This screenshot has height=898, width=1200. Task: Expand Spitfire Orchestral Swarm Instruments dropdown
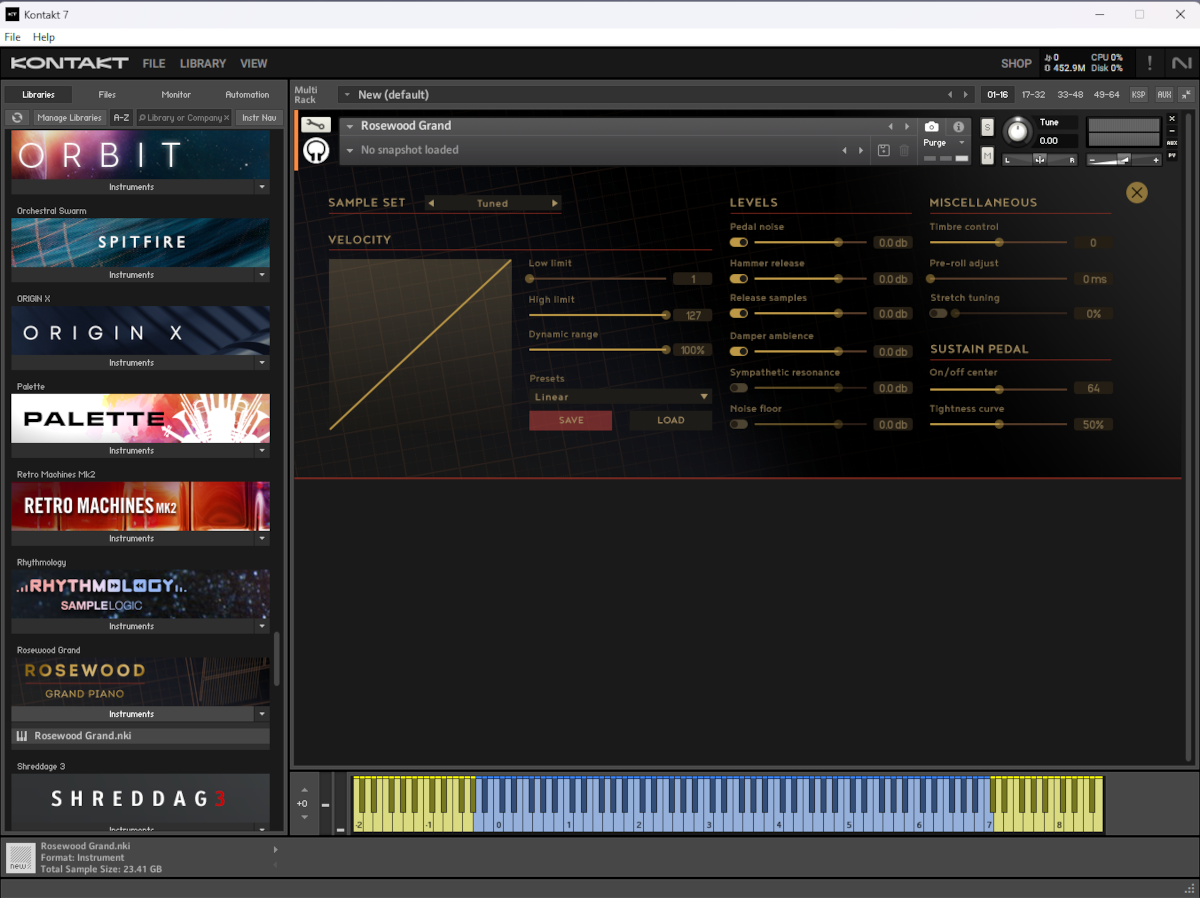[262, 275]
